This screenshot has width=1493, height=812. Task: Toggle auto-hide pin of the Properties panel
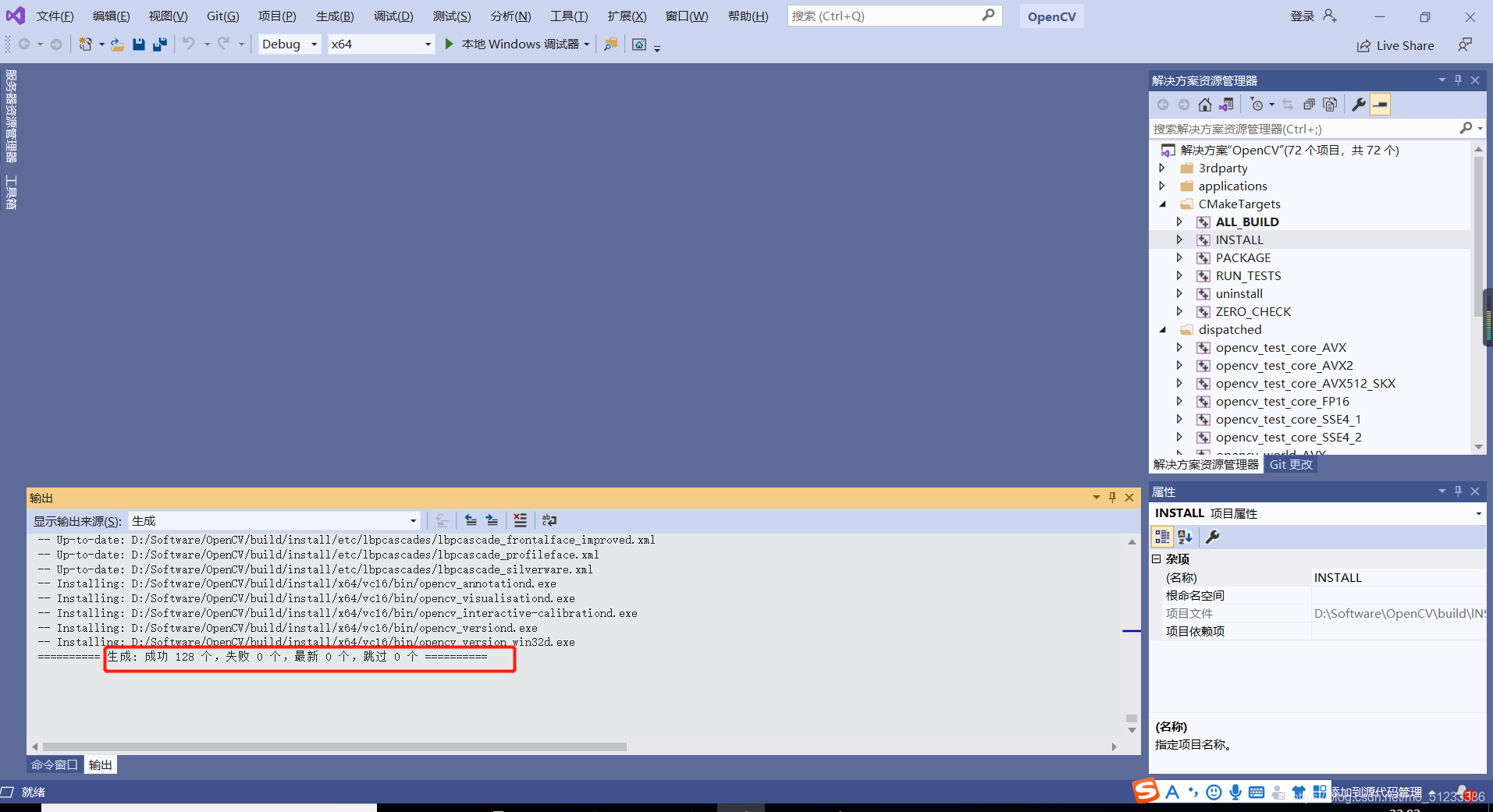pyautogui.click(x=1458, y=491)
